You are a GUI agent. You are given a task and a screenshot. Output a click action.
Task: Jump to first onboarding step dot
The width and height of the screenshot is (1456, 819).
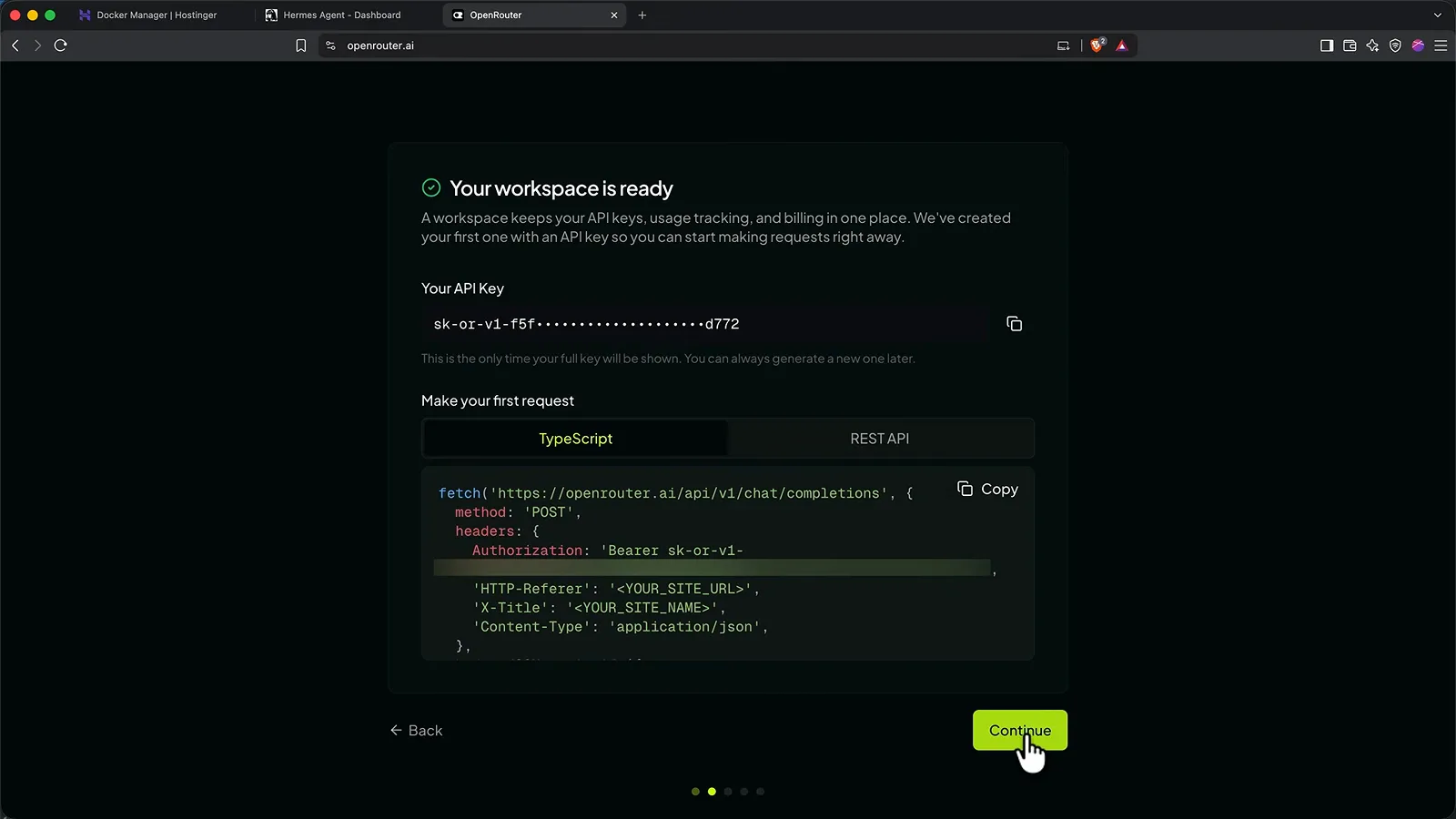pyautogui.click(x=695, y=792)
